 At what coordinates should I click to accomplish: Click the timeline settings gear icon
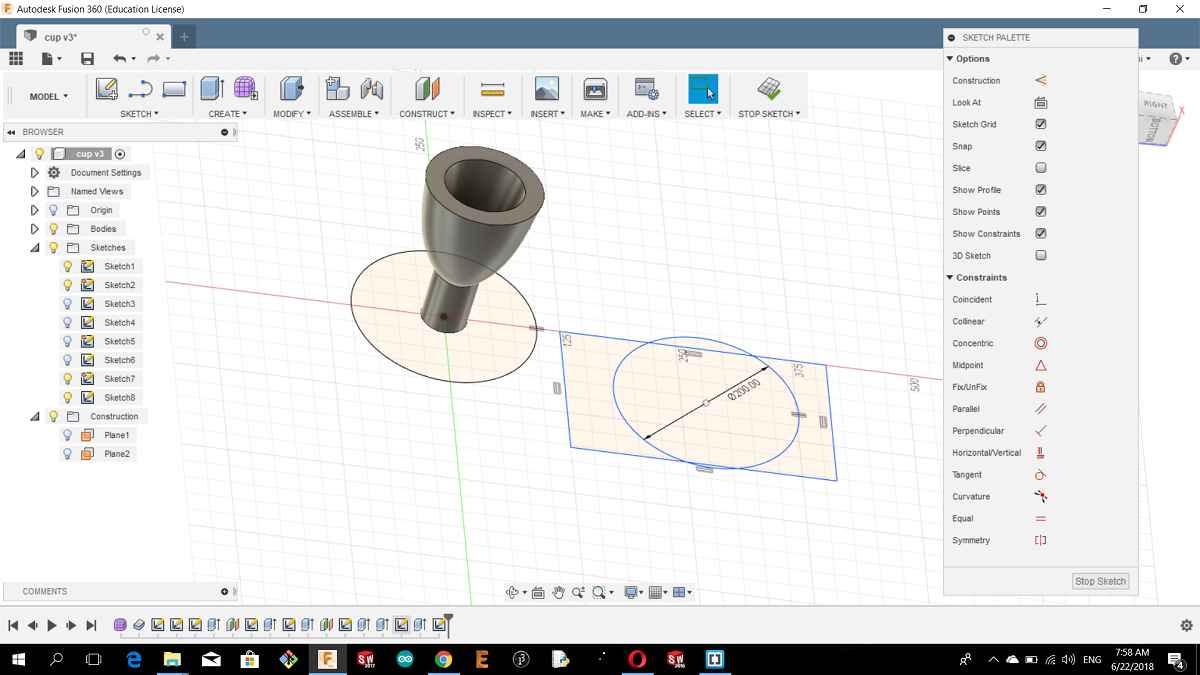(1186, 625)
